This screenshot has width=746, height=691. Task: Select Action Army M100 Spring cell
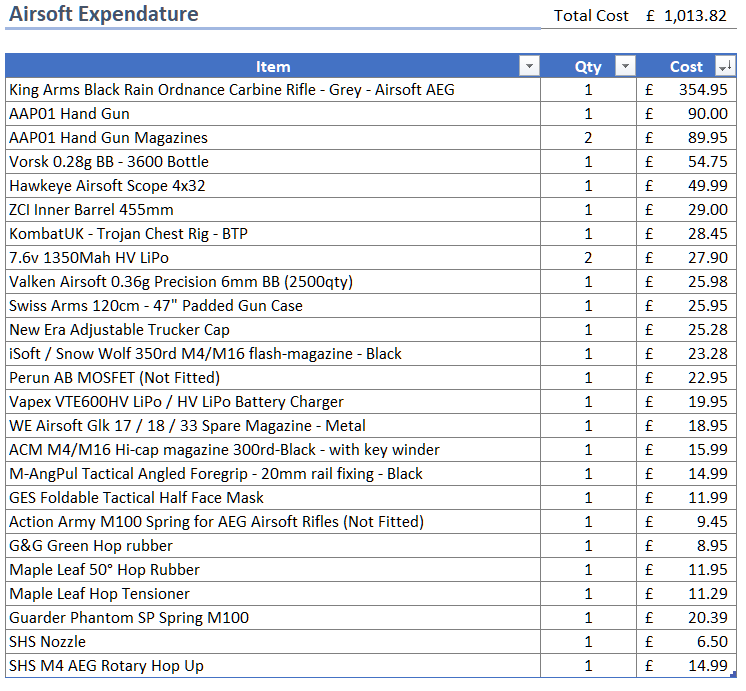[273, 522]
